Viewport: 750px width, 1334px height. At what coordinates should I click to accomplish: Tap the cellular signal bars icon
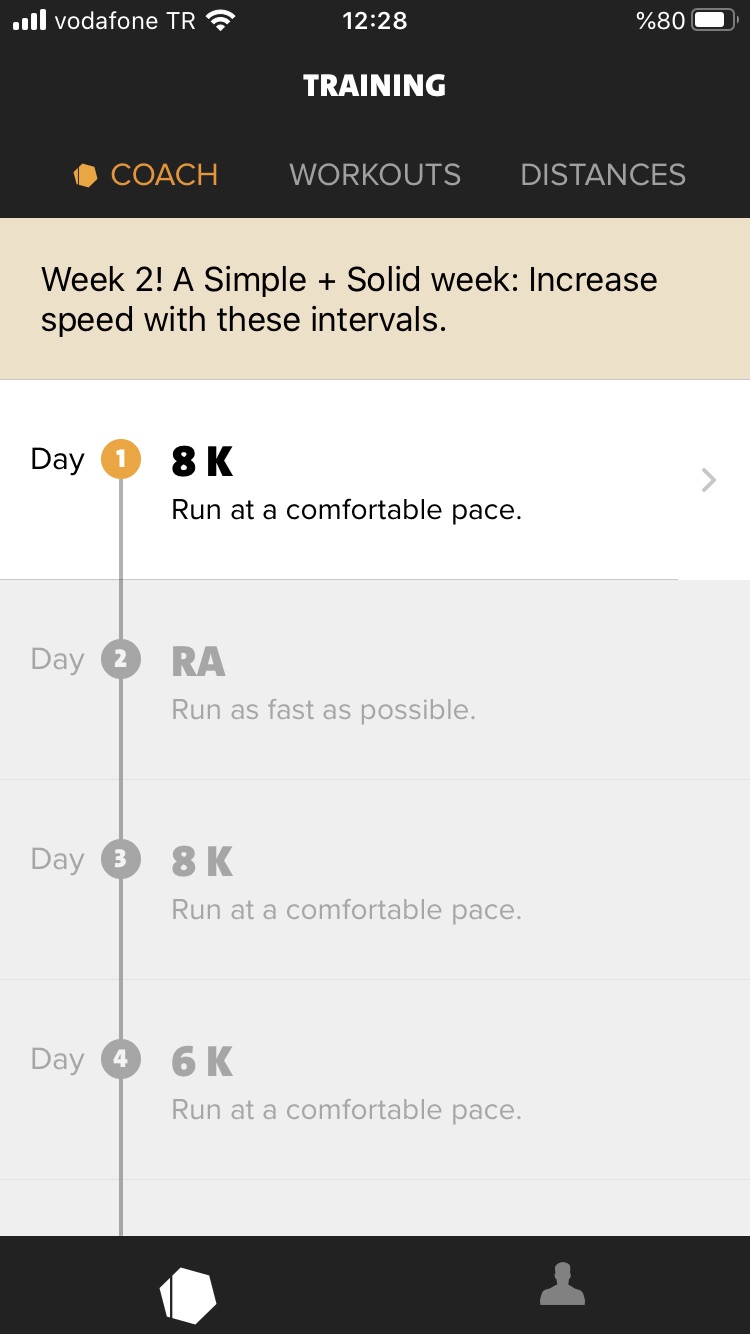pyautogui.click(x=30, y=21)
